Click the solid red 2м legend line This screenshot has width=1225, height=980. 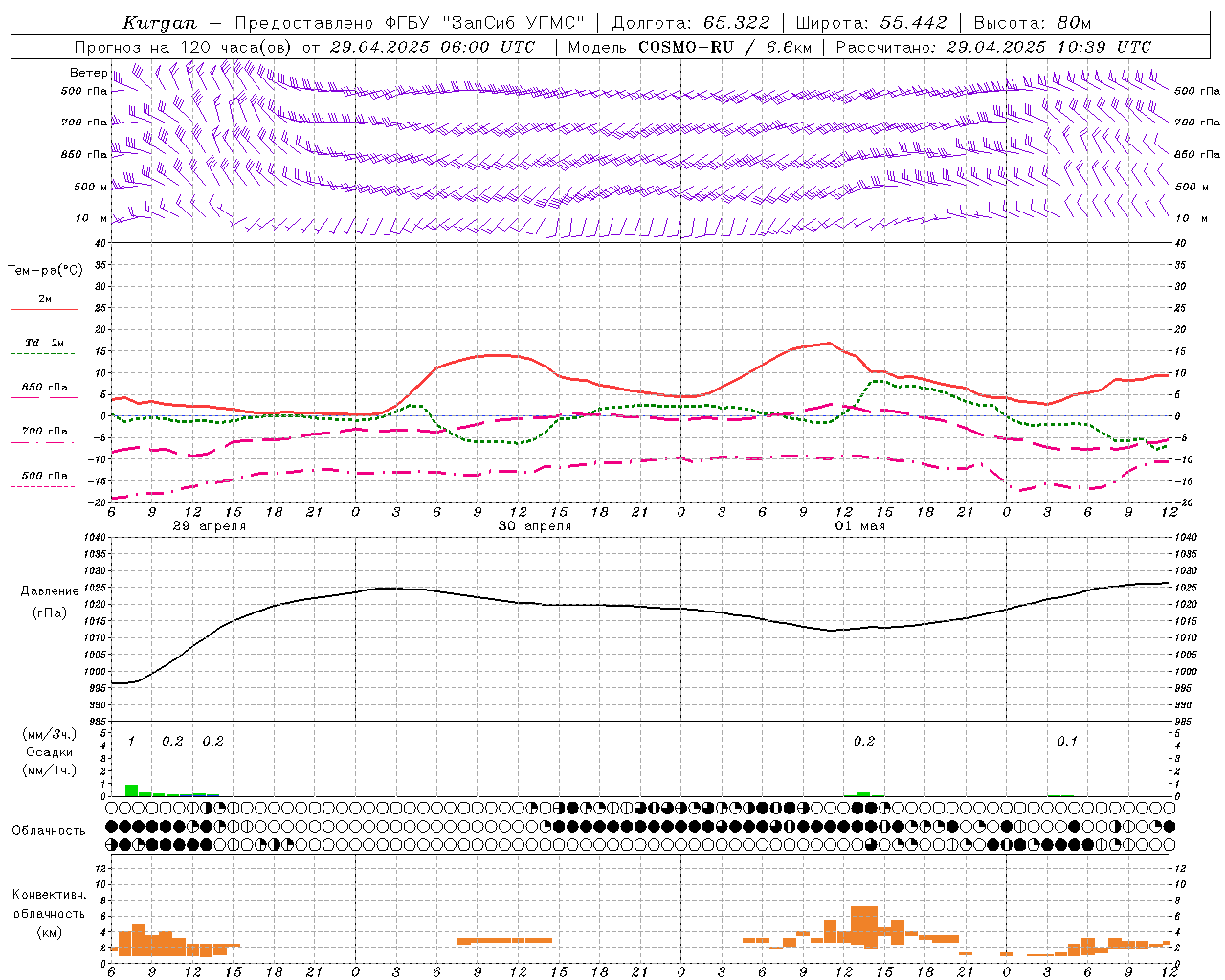[44, 310]
